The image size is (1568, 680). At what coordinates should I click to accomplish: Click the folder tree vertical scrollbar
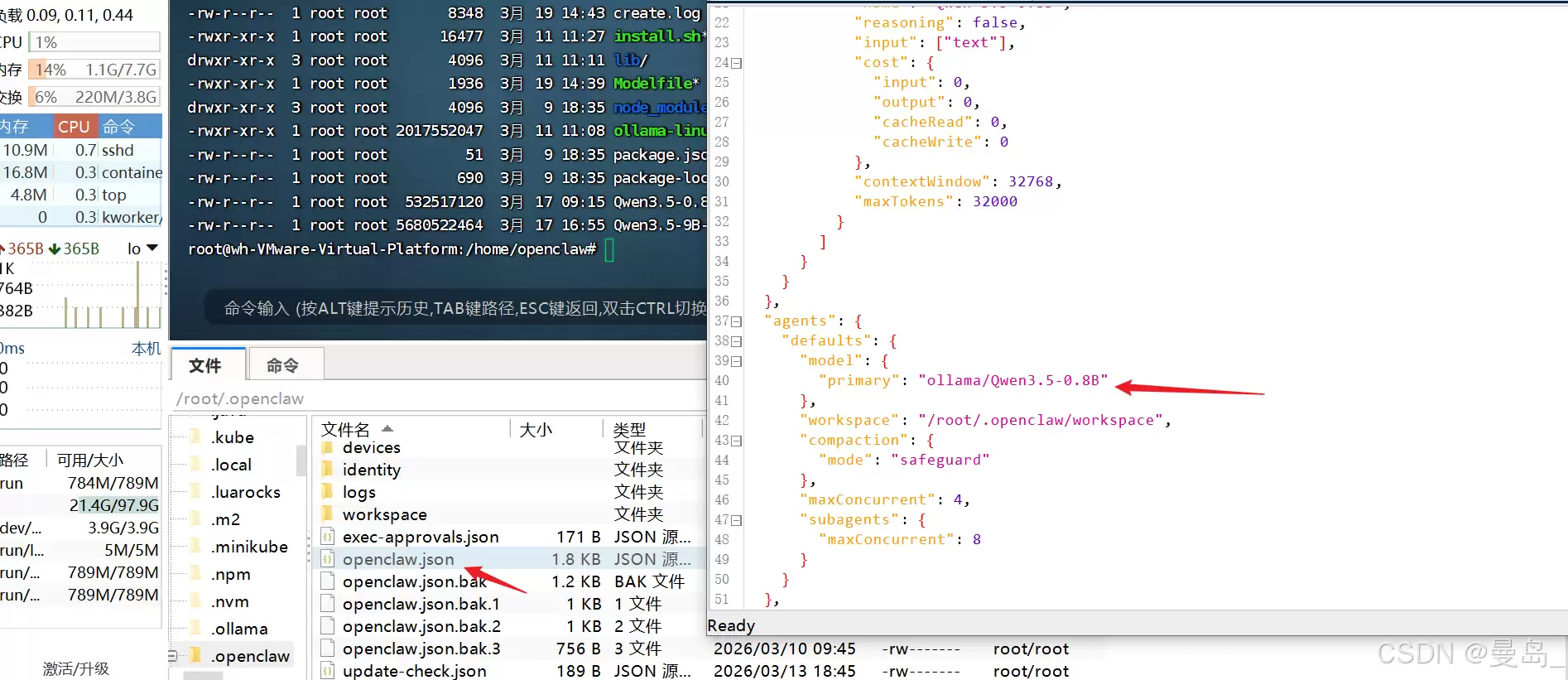(301, 460)
